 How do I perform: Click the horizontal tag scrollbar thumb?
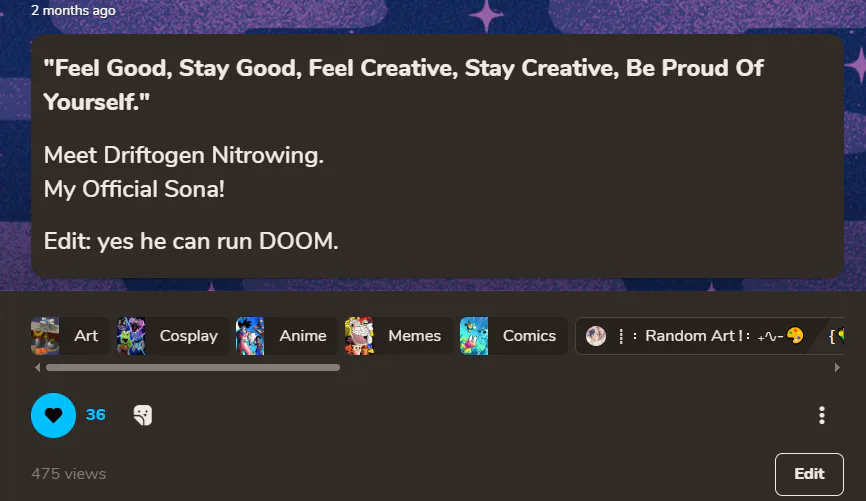pyautogui.click(x=193, y=367)
